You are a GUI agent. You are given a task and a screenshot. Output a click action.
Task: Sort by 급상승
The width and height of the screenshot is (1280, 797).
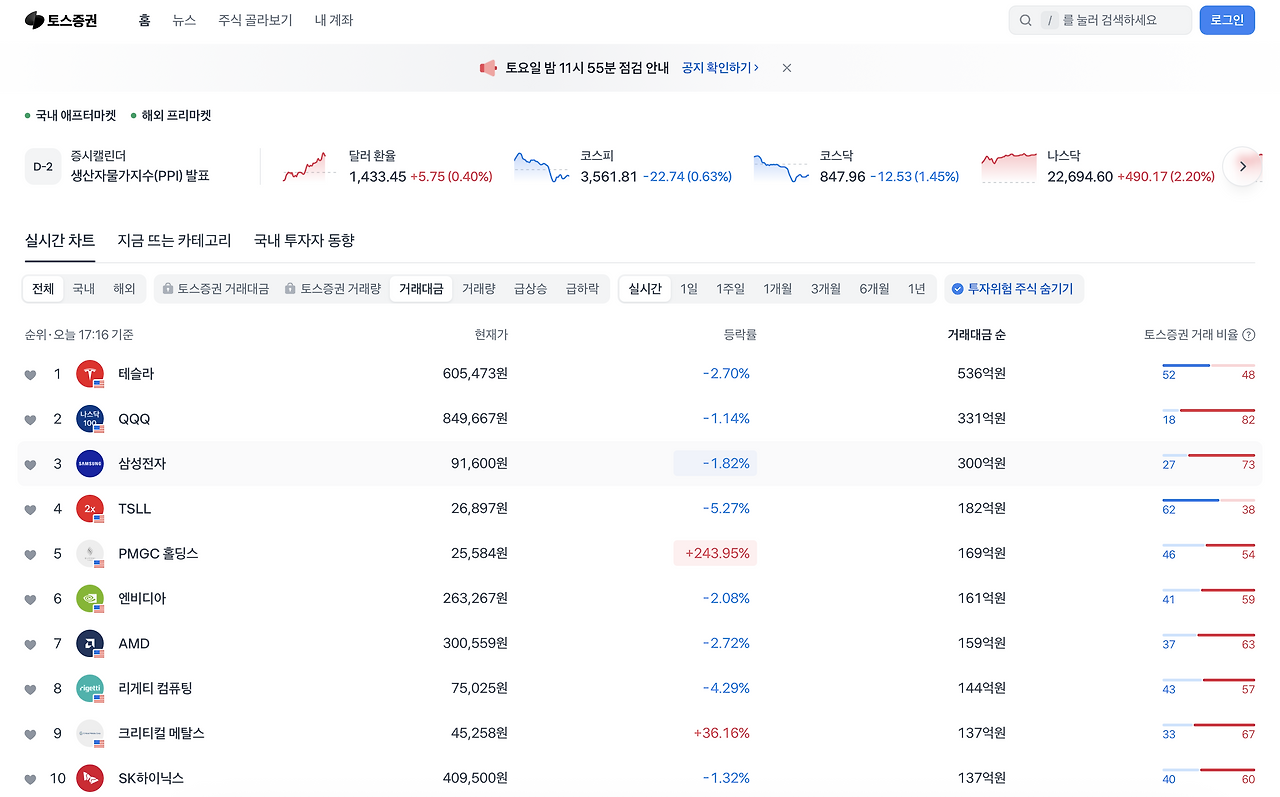531,289
